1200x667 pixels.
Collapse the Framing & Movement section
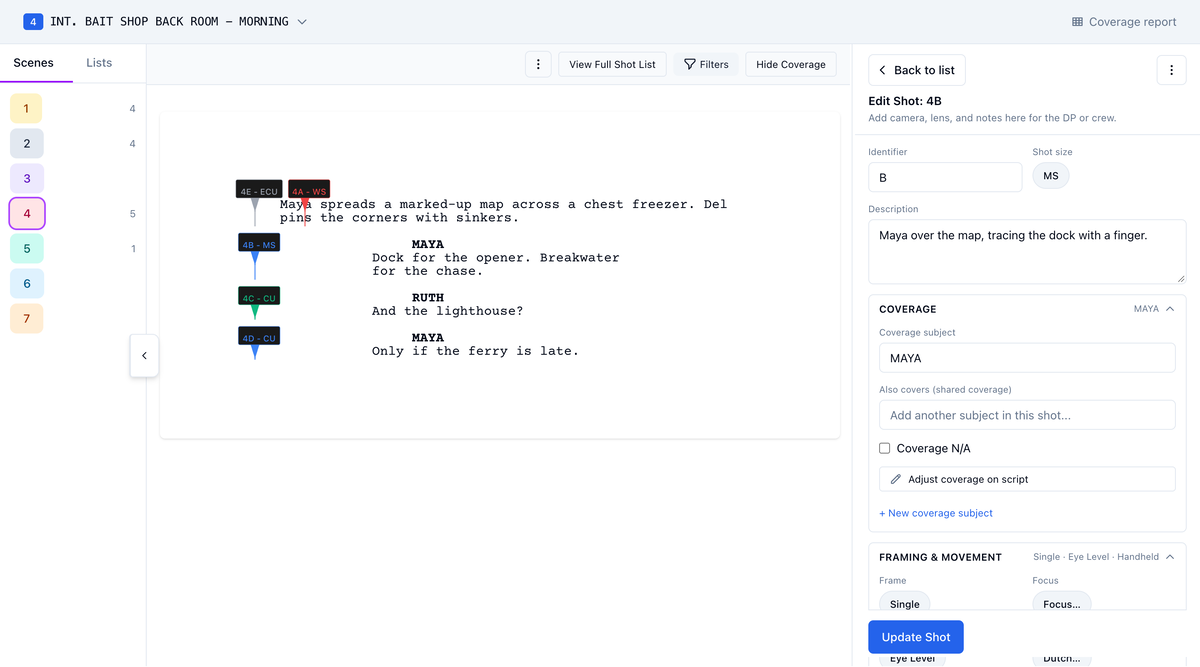coord(1170,557)
